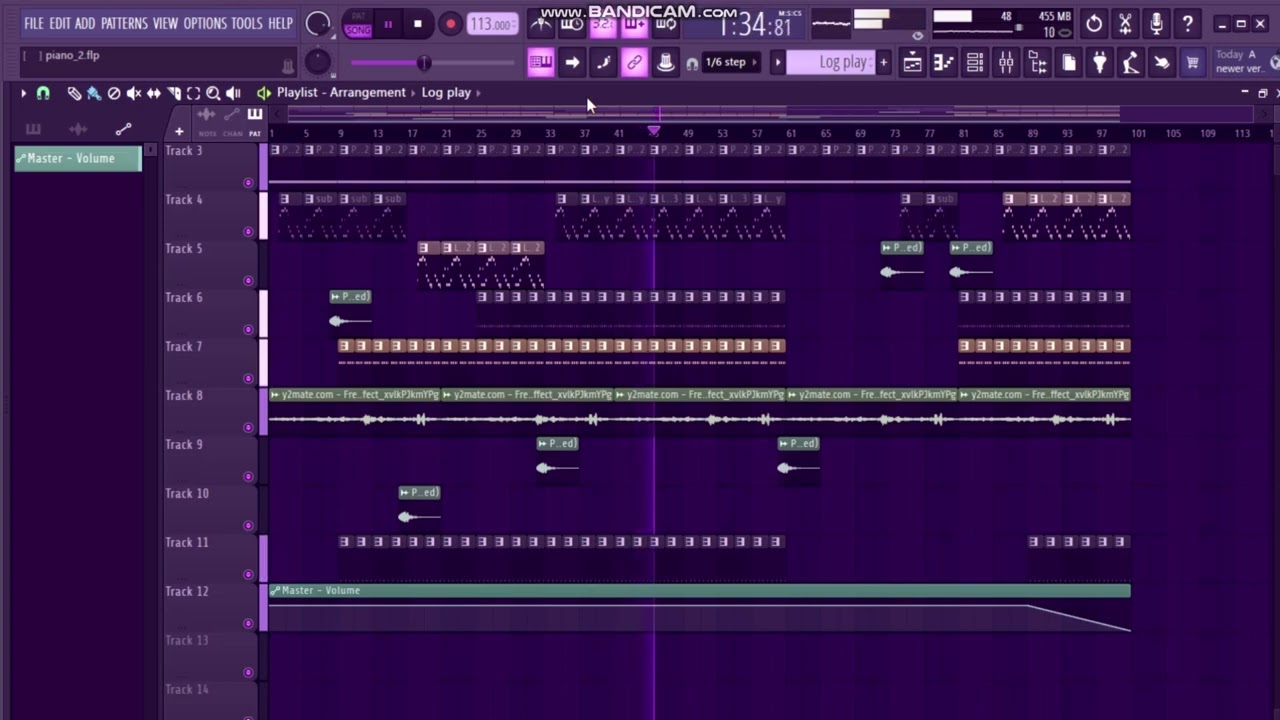Pause playback
Image resolution: width=1280 pixels, height=720 pixels.
point(388,24)
